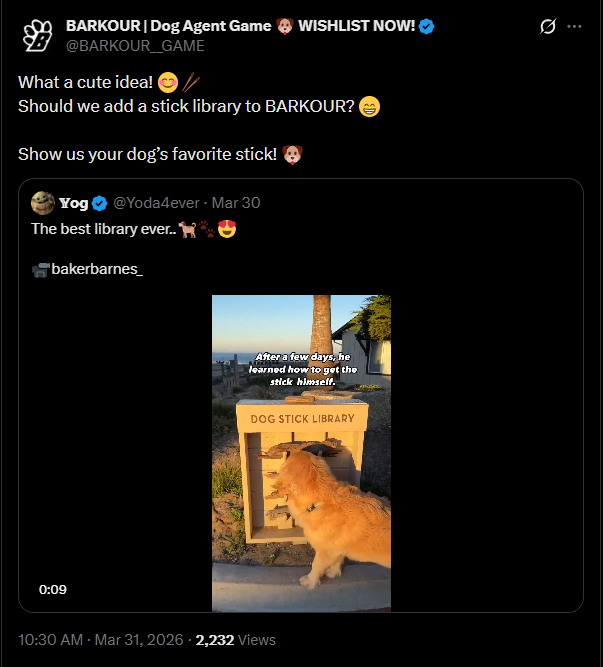Click the grinning emoji after "BARKOUR?"

[370, 106]
